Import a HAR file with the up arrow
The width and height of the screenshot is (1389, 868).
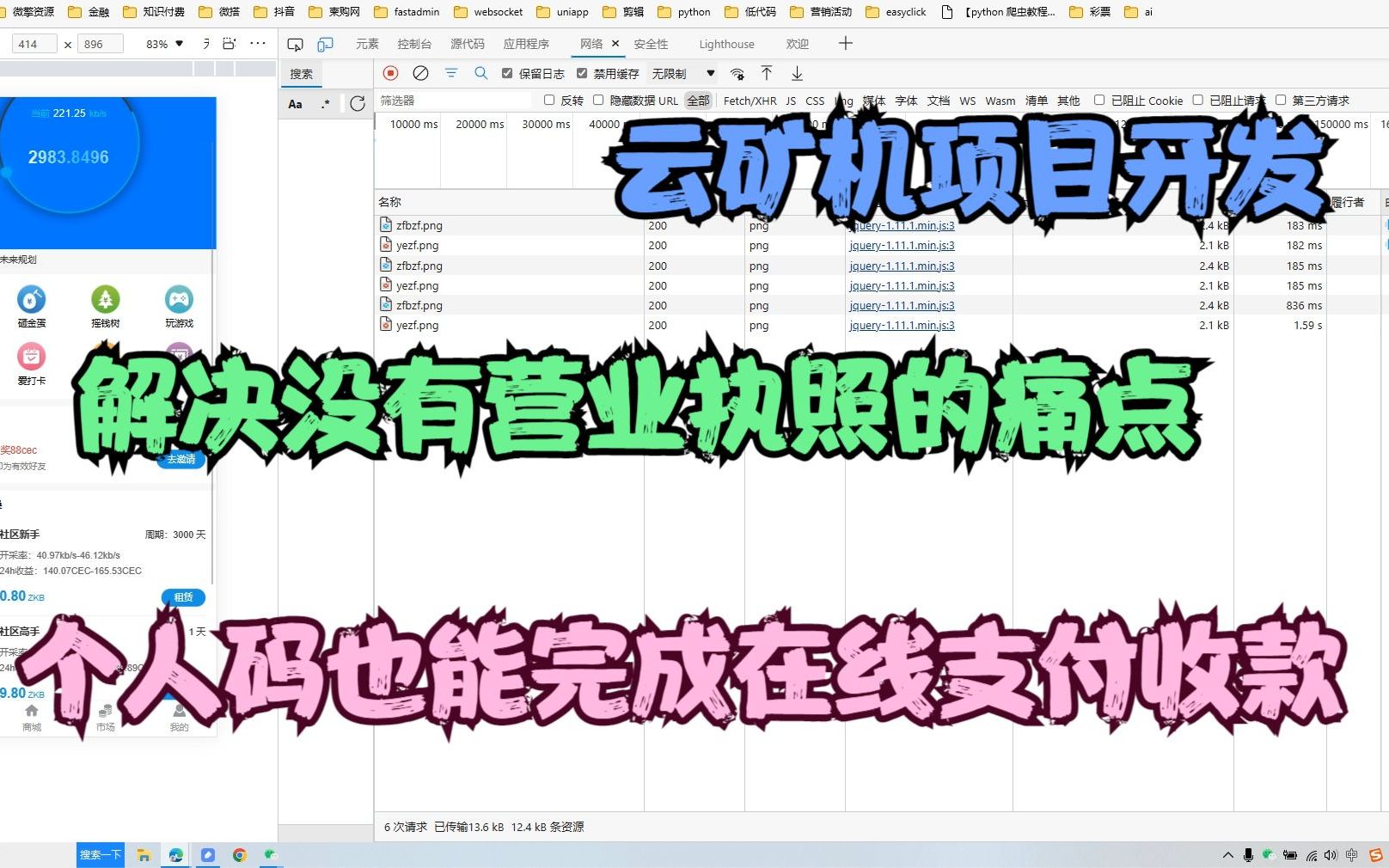click(x=767, y=74)
